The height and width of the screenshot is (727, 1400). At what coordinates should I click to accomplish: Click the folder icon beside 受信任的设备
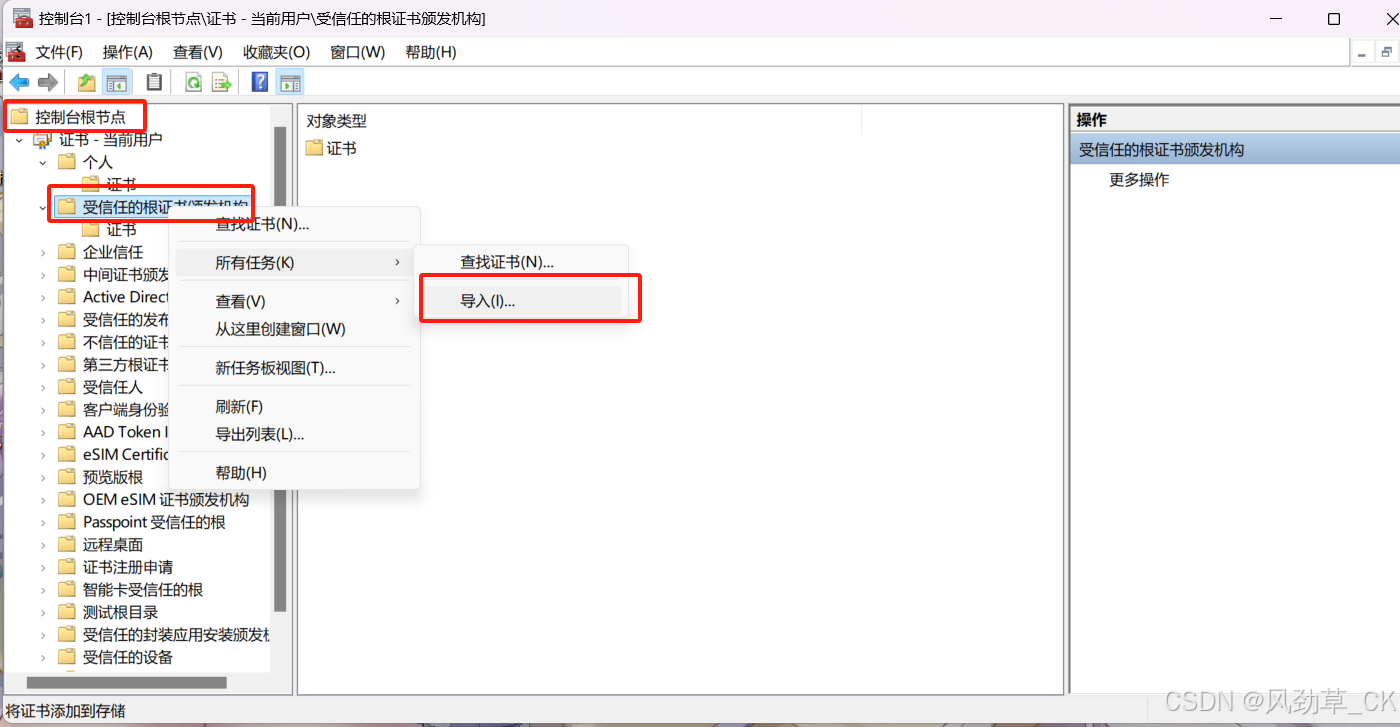click(67, 657)
